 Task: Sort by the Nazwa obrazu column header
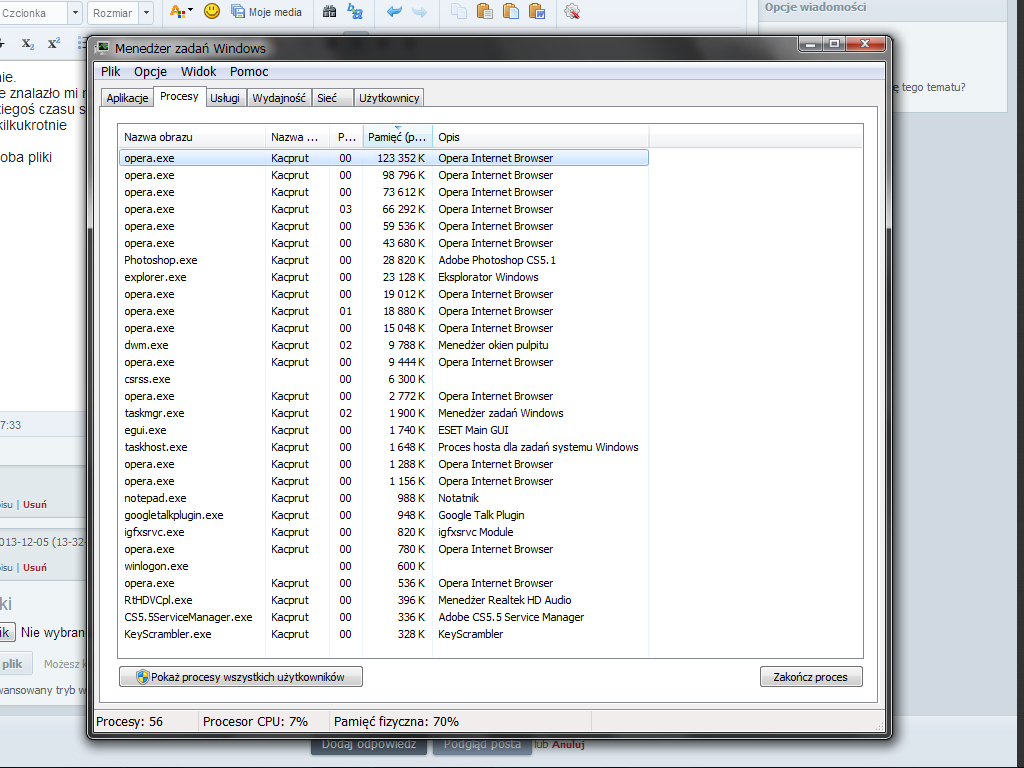[x=193, y=137]
